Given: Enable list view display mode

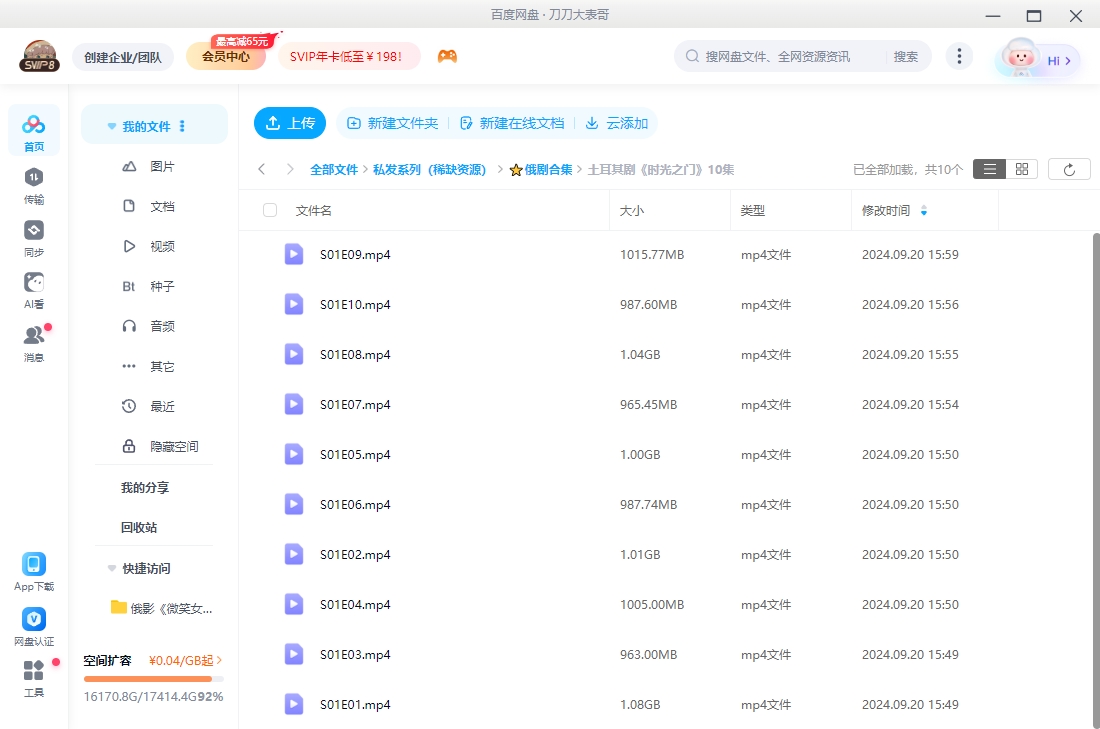Looking at the screenshot, I should [x=989, y=168].
